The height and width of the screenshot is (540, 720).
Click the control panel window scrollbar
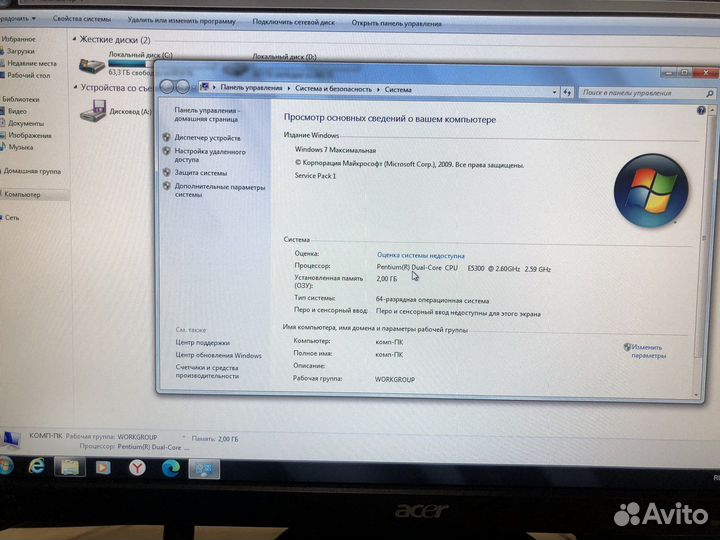[705, 239]
